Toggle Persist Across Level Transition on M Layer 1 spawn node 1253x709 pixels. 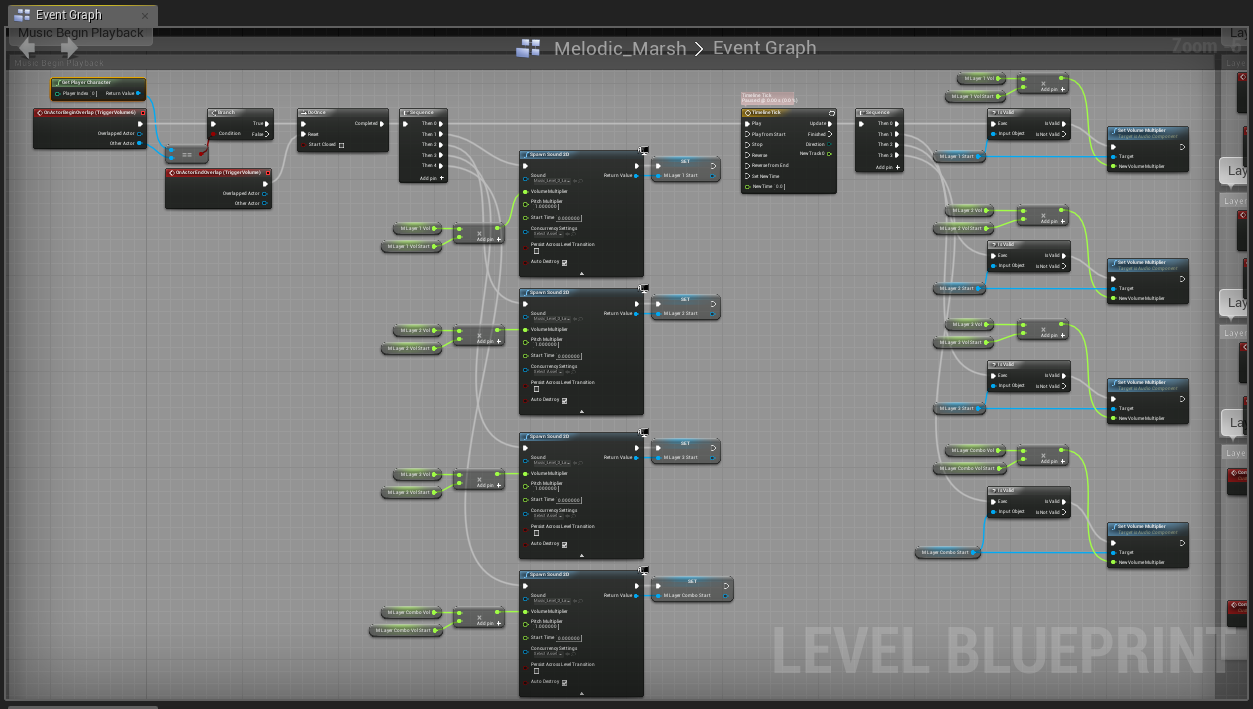(x=536, y=251)
